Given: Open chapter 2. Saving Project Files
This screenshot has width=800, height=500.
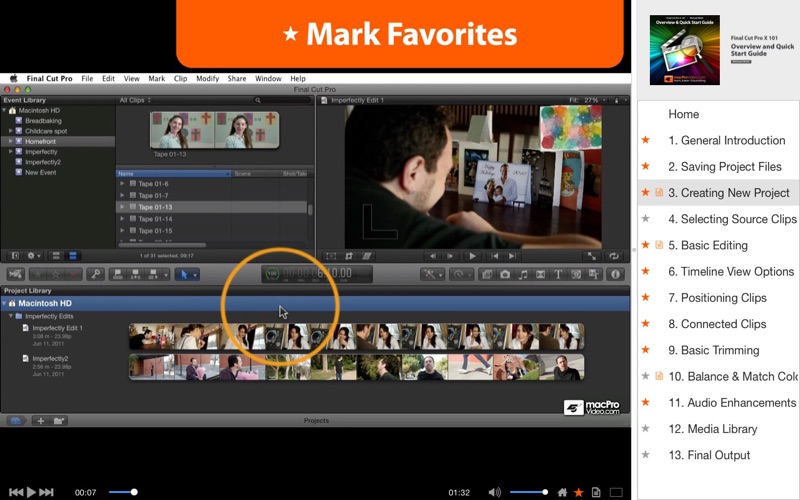Looking at the screenshot, I should (724, 166).
